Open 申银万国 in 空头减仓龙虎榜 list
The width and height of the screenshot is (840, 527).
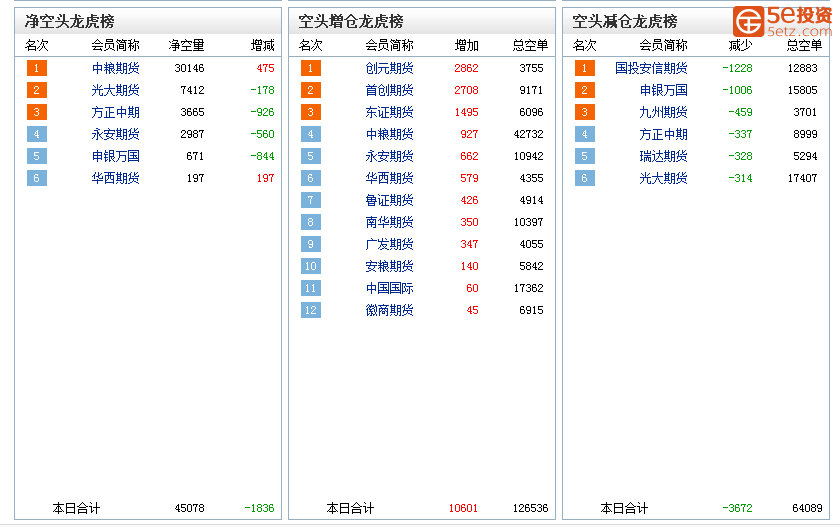pyautogui.click(x=664, y=90)
